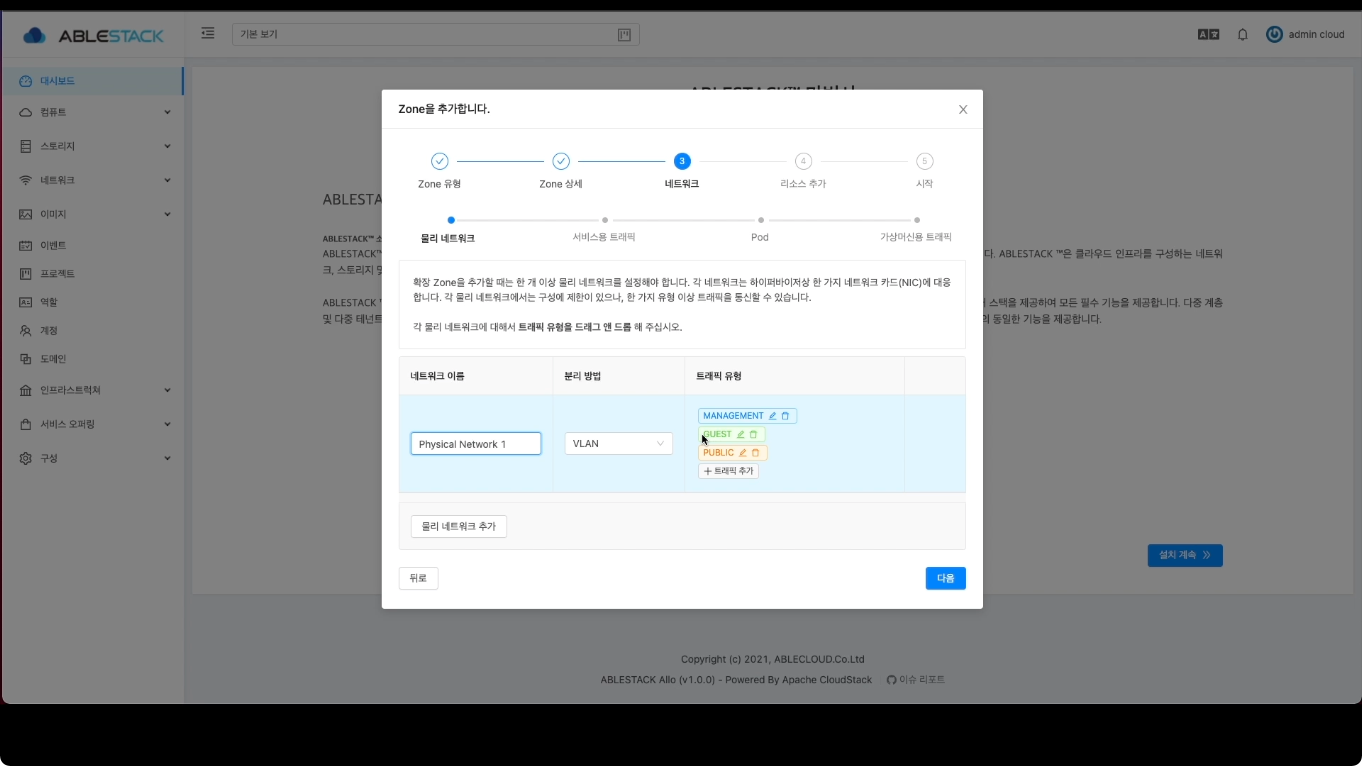Click the GitHub 이슈 리포트 icon
Screen dimensions: 1362x766
click(891, 679)
